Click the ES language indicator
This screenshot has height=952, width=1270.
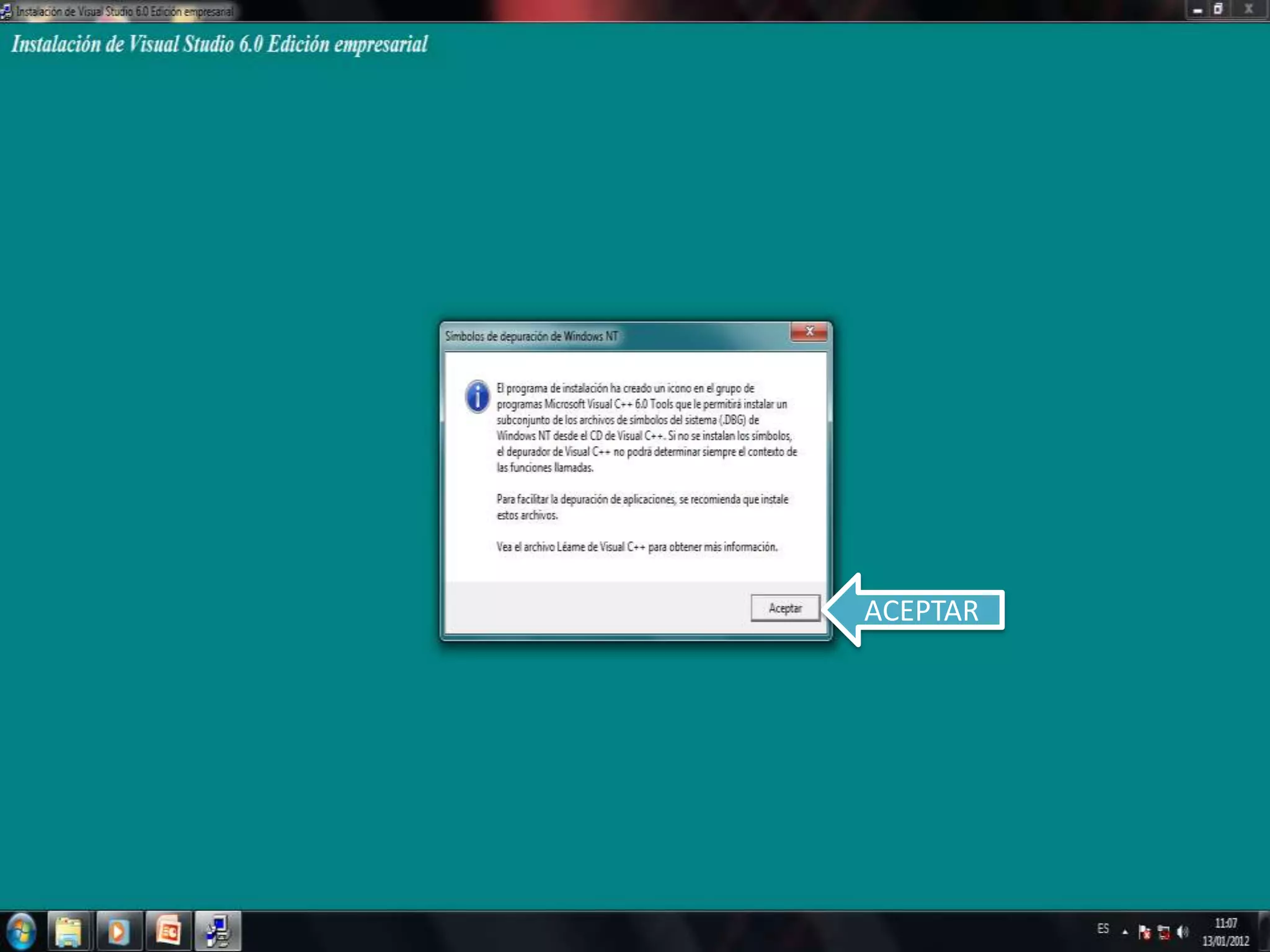(x=1103, y=928)
